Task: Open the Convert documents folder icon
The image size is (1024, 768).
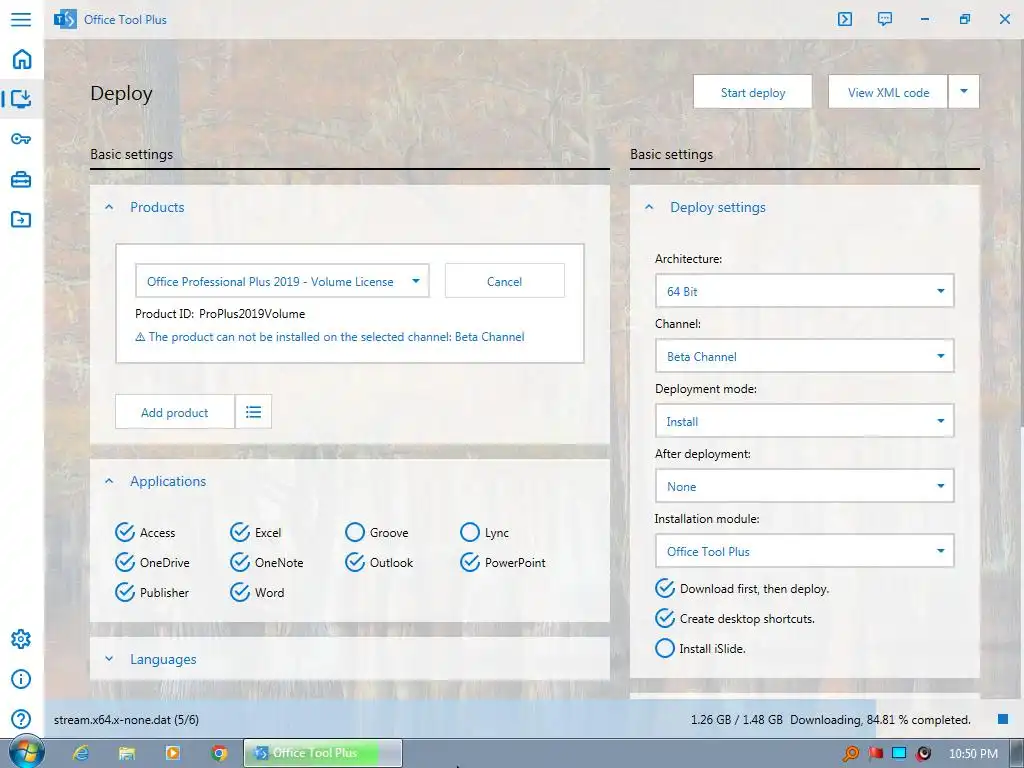Action: [x=21, y=219]
